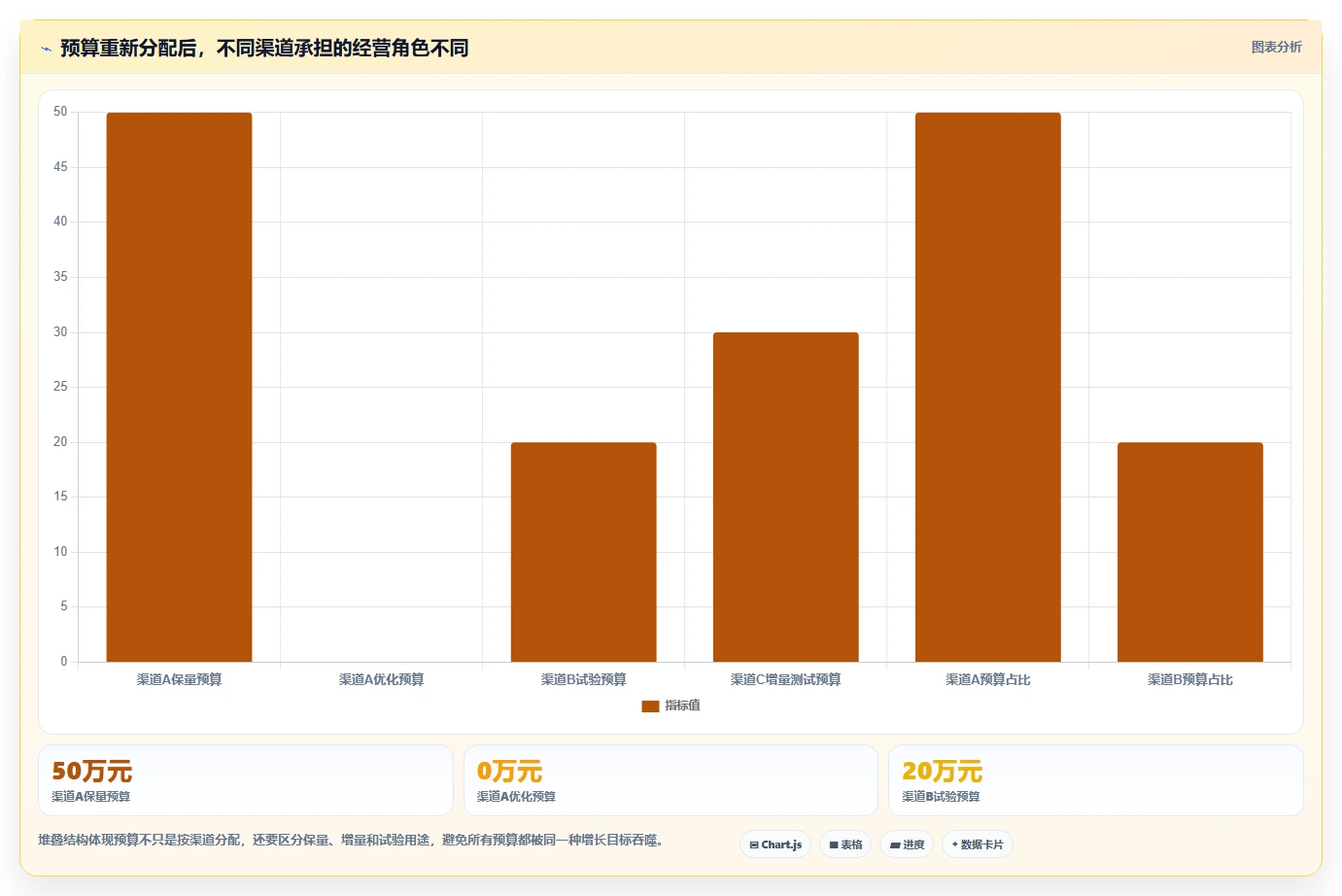Open the 20万元 data card
The image size is (1342, 896).
[1096, 780]
